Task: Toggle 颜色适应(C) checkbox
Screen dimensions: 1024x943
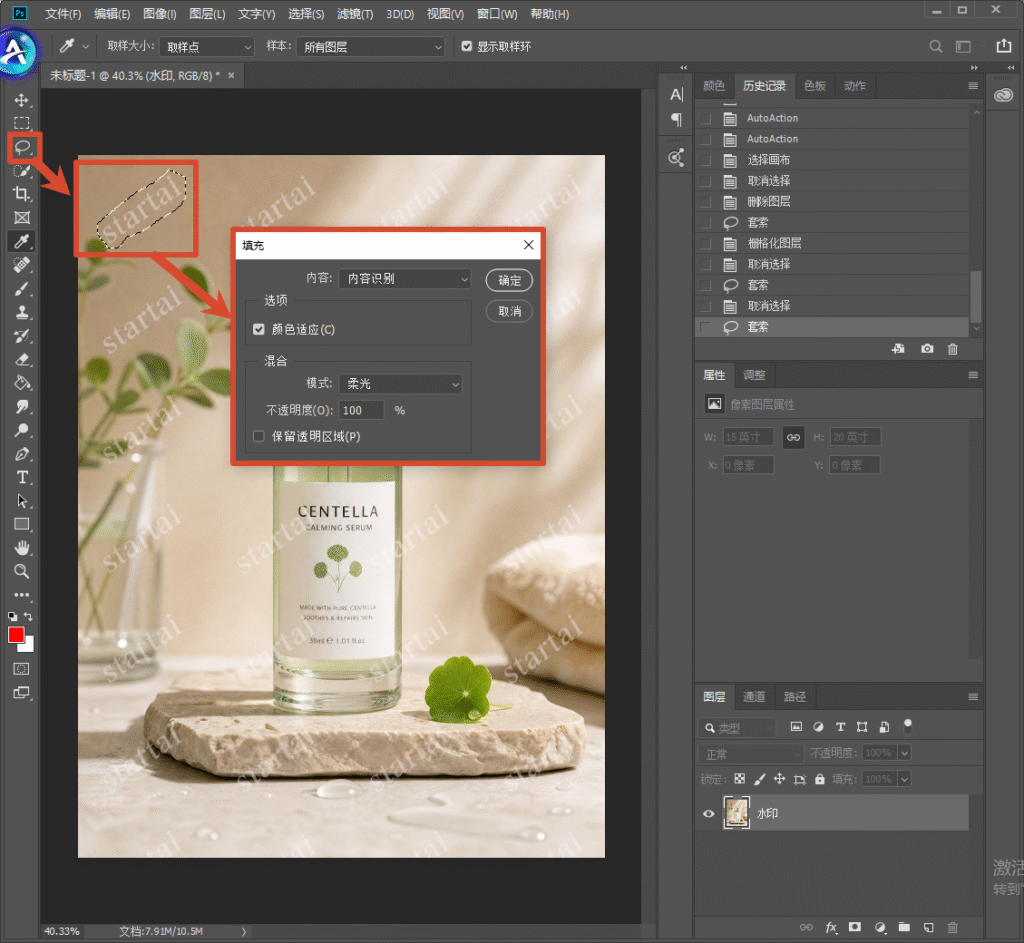Action: [x=259, y=330]
